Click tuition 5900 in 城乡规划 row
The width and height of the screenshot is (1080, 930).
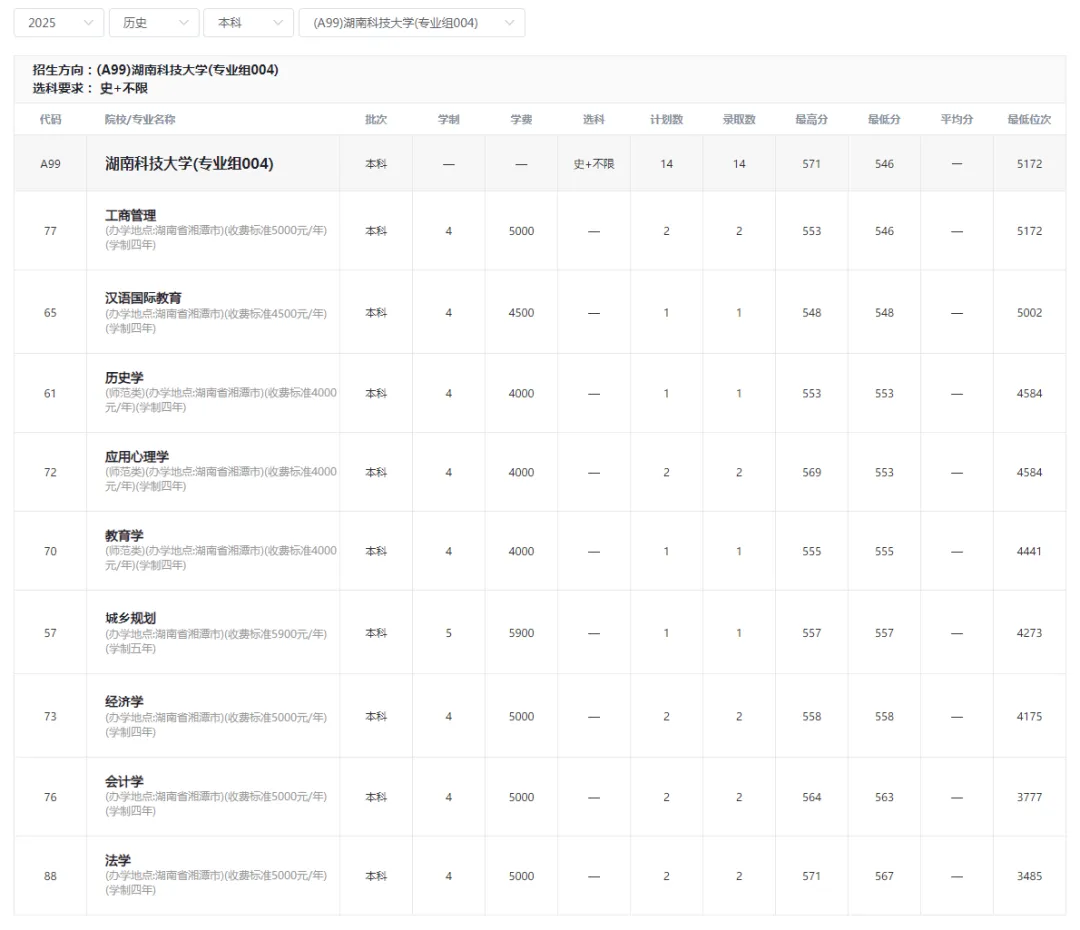coord(521,633)
